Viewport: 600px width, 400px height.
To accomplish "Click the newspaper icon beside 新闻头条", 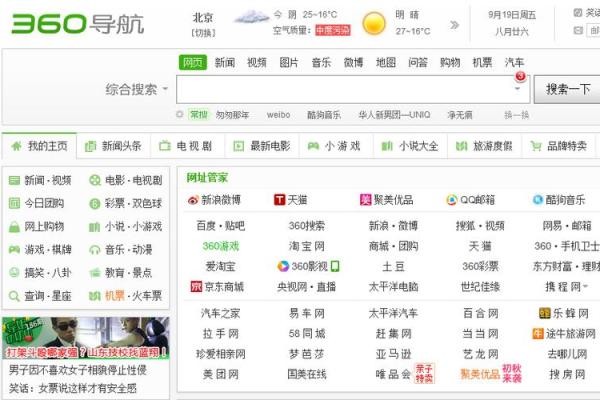I will click(90, 146).
